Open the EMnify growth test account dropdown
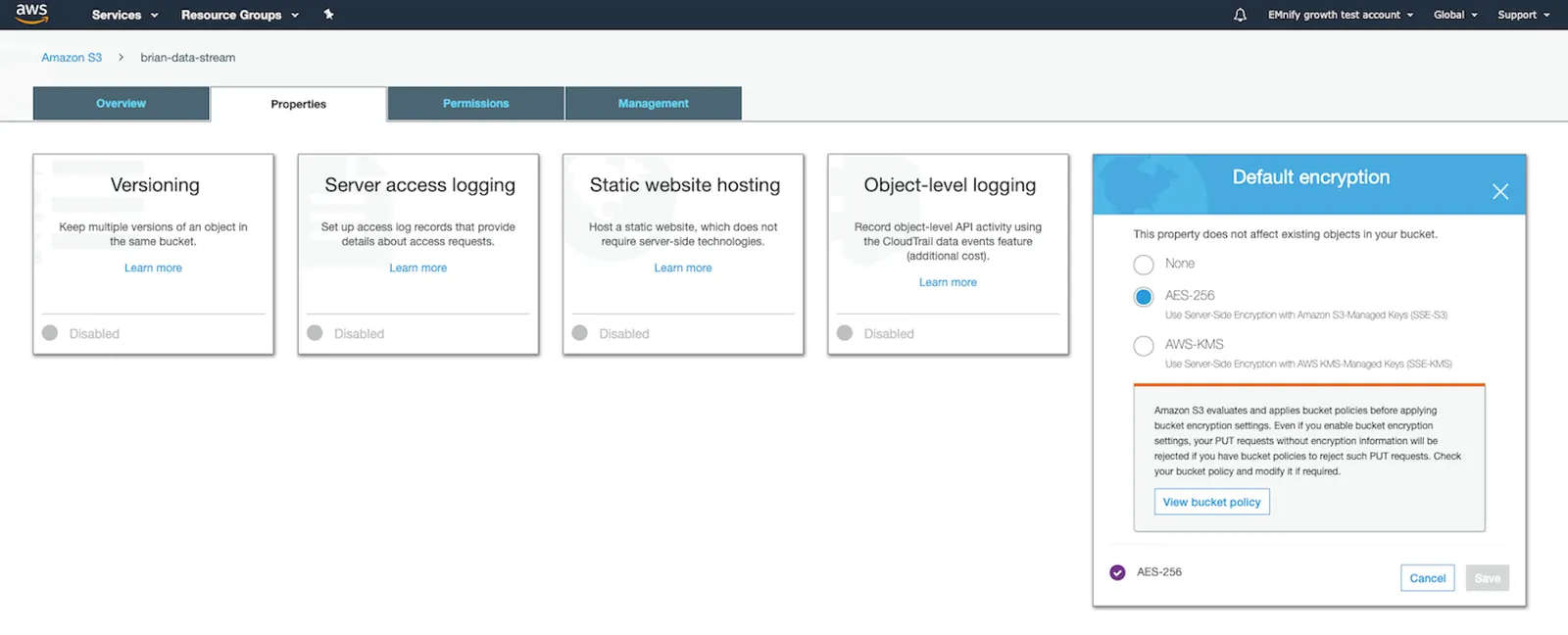This screenshot has height=635, width=1568. click(1341, 15)
